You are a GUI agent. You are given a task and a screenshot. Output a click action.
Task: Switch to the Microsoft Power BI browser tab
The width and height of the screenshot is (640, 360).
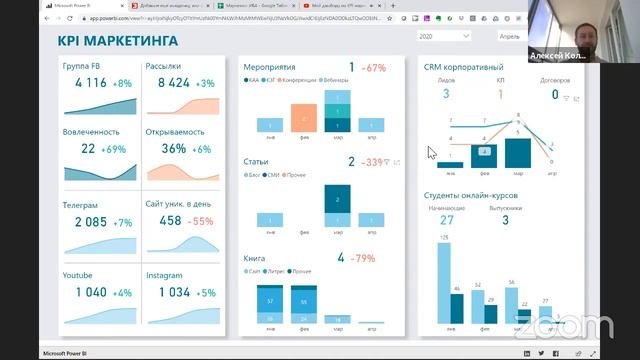pyautogui.click(x=84, y=6)
